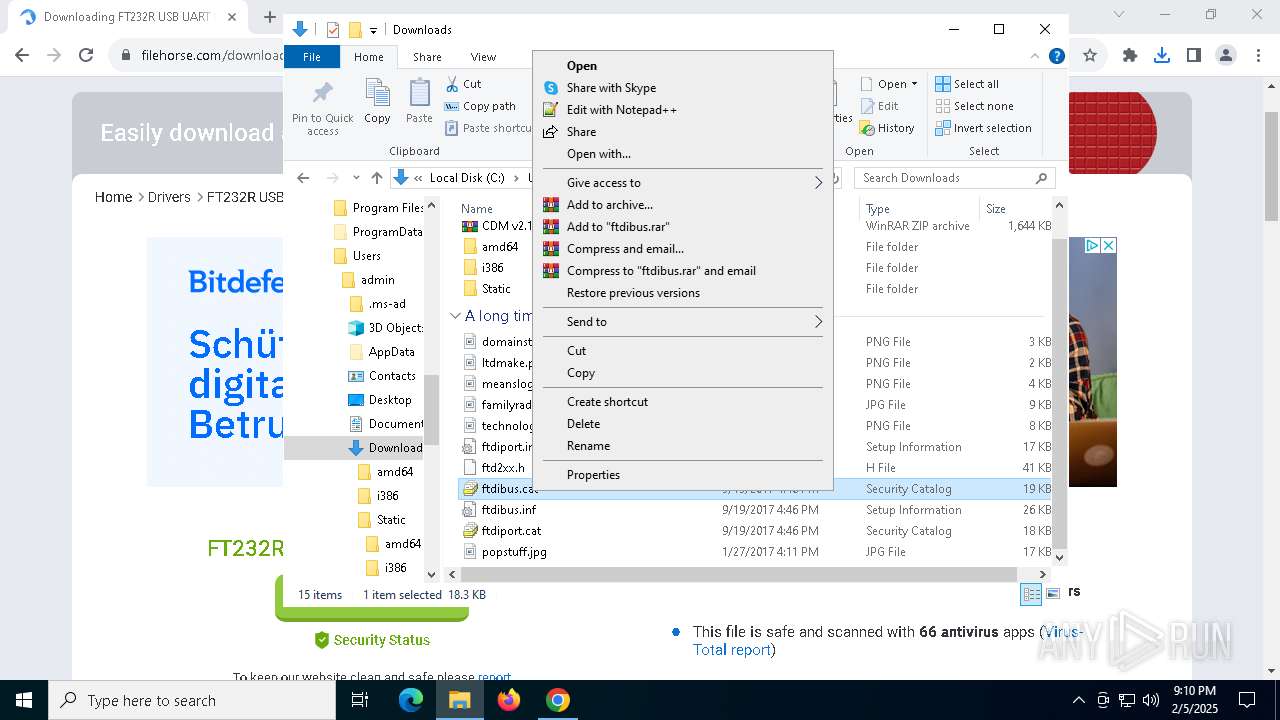This screenshot has width=1280, height=720.
Task: Choose Share with Skype
Action: click(683, 88)
